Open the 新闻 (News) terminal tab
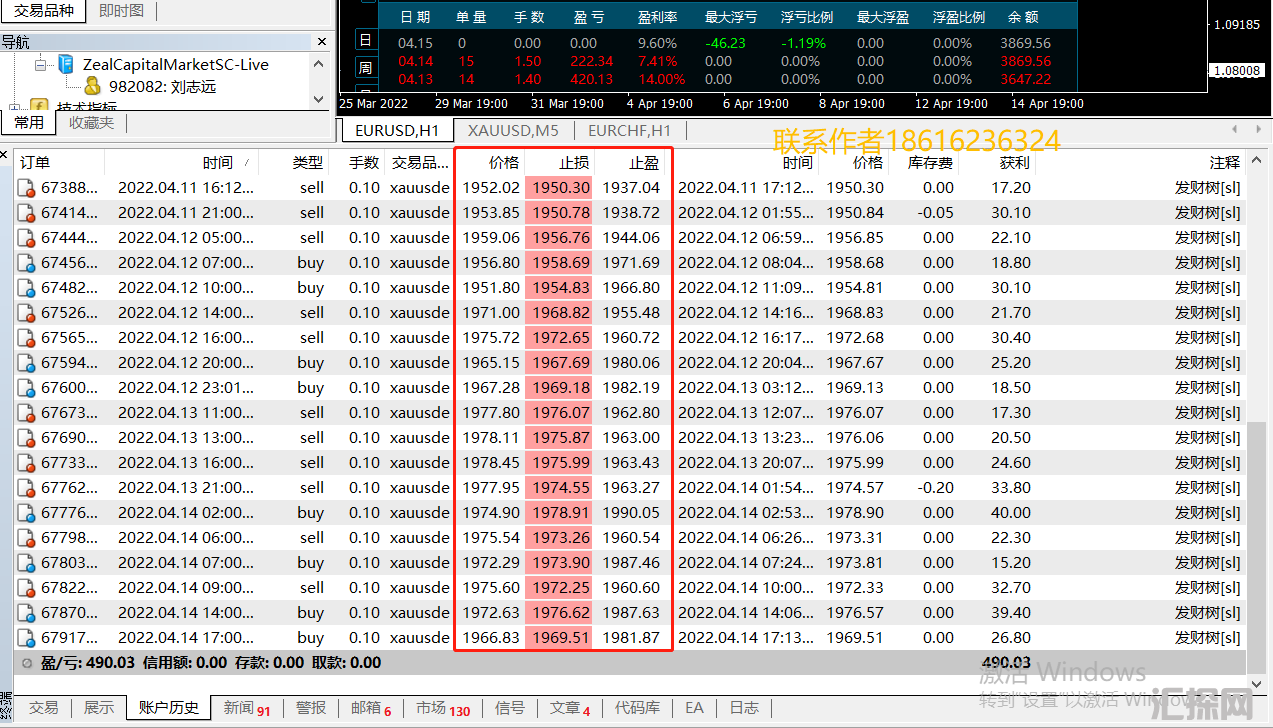This screenshot has width=1273, height=728. click(246, 708)
